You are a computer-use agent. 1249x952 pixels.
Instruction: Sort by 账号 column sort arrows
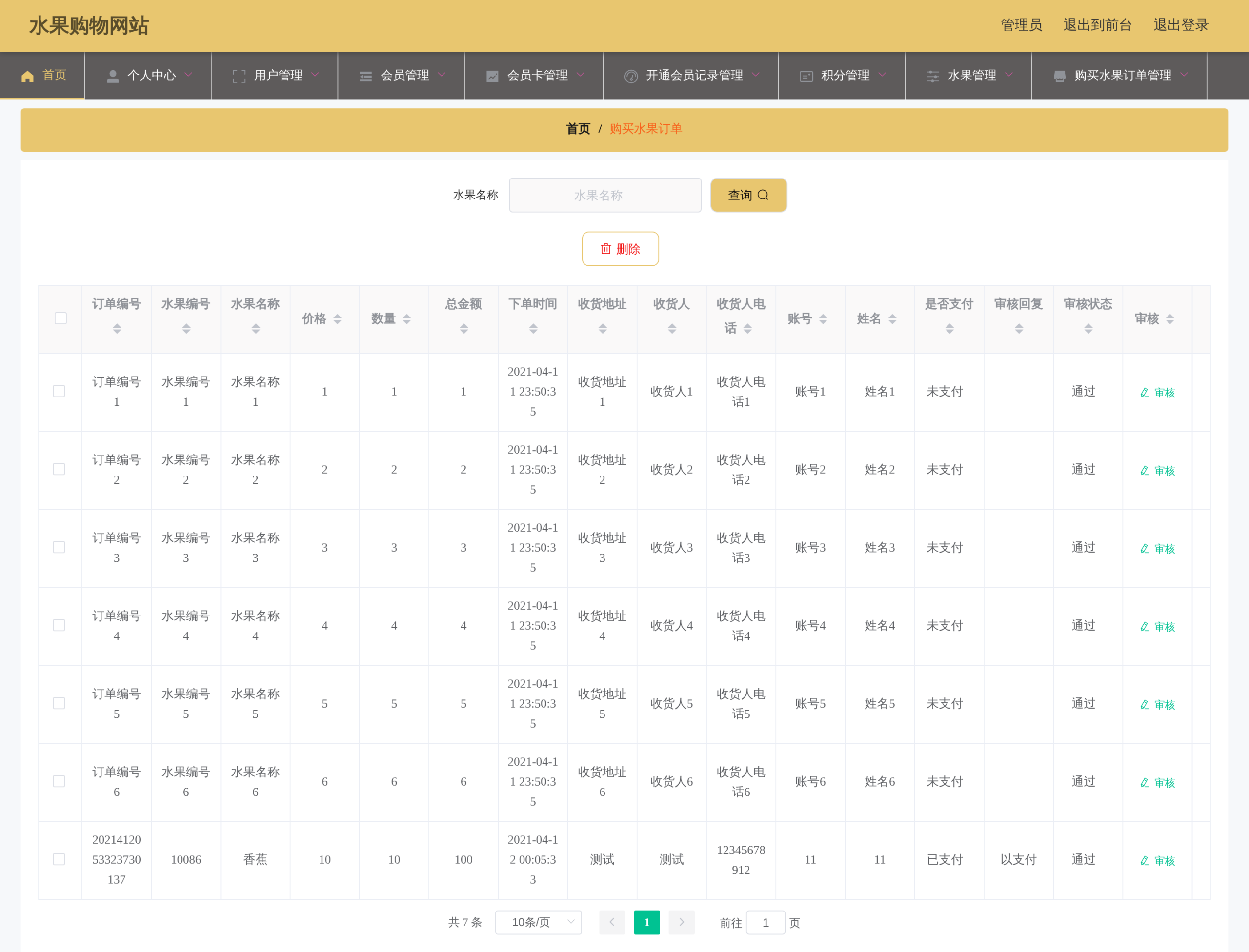pyautogui.click(x=823, y=319)
